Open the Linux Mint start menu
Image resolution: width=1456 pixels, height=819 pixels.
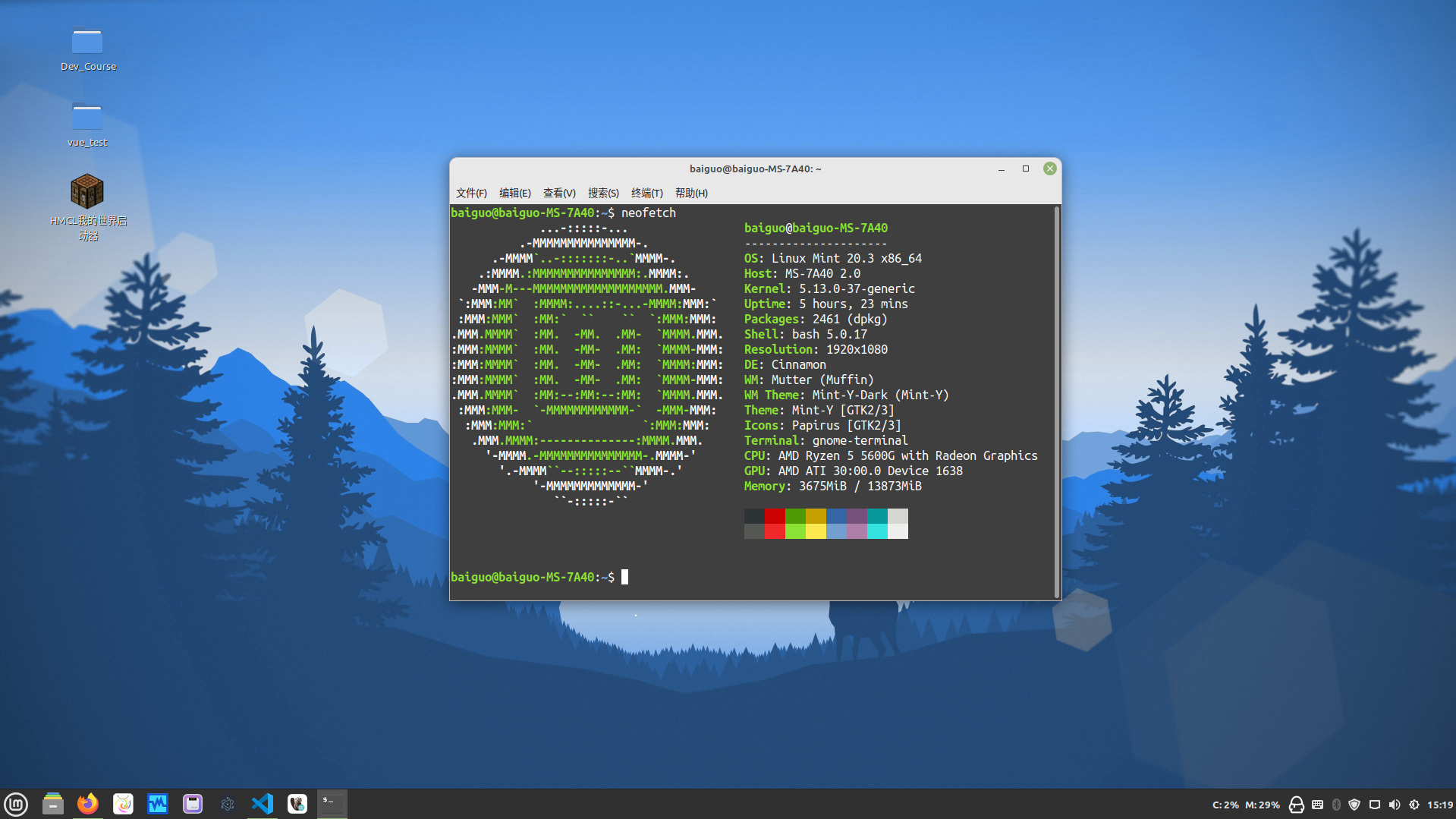click(x=16, y=804)
